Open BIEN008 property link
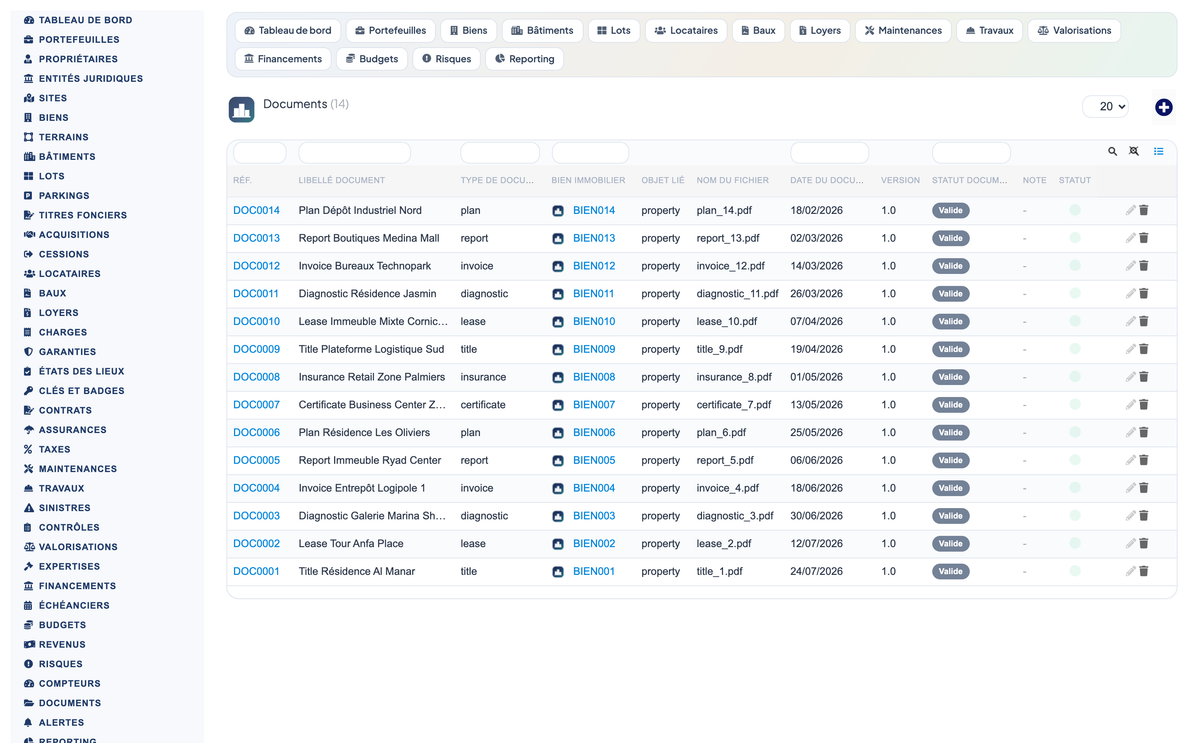Viewport: 1200px width, 743px height. pyautogui.click(x=594, y=377)
